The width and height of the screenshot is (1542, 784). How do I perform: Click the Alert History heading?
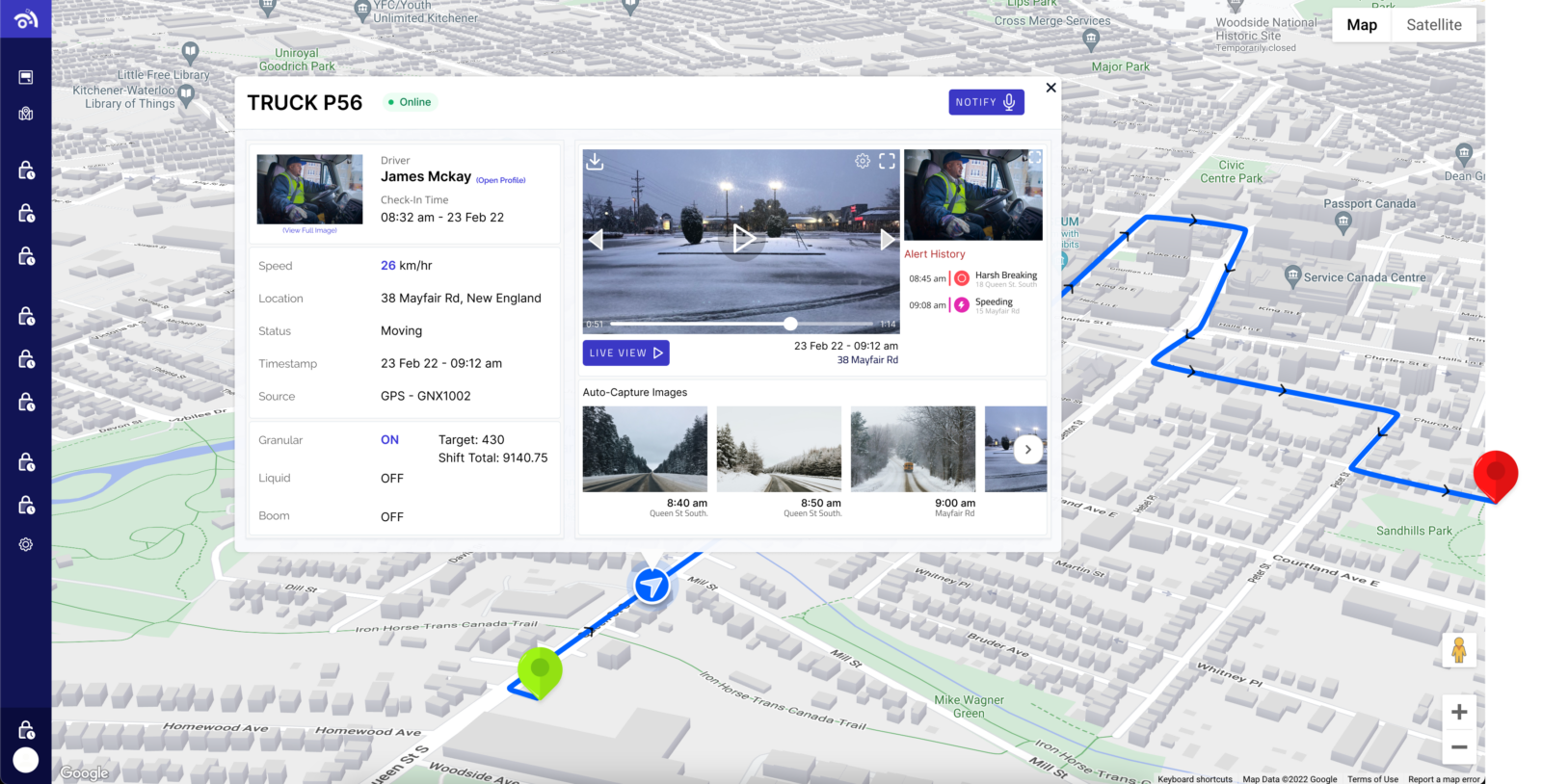[x=934, y=254]
